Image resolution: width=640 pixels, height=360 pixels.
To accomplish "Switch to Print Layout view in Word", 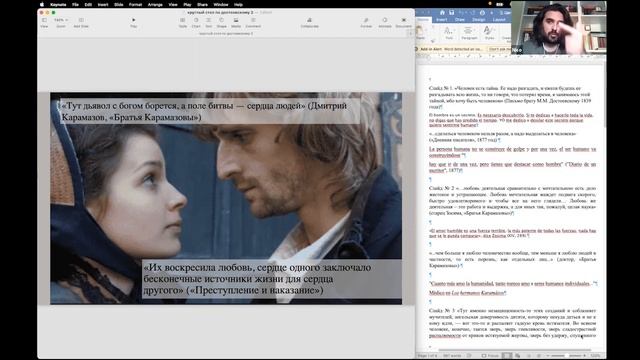I will [507, 356].
